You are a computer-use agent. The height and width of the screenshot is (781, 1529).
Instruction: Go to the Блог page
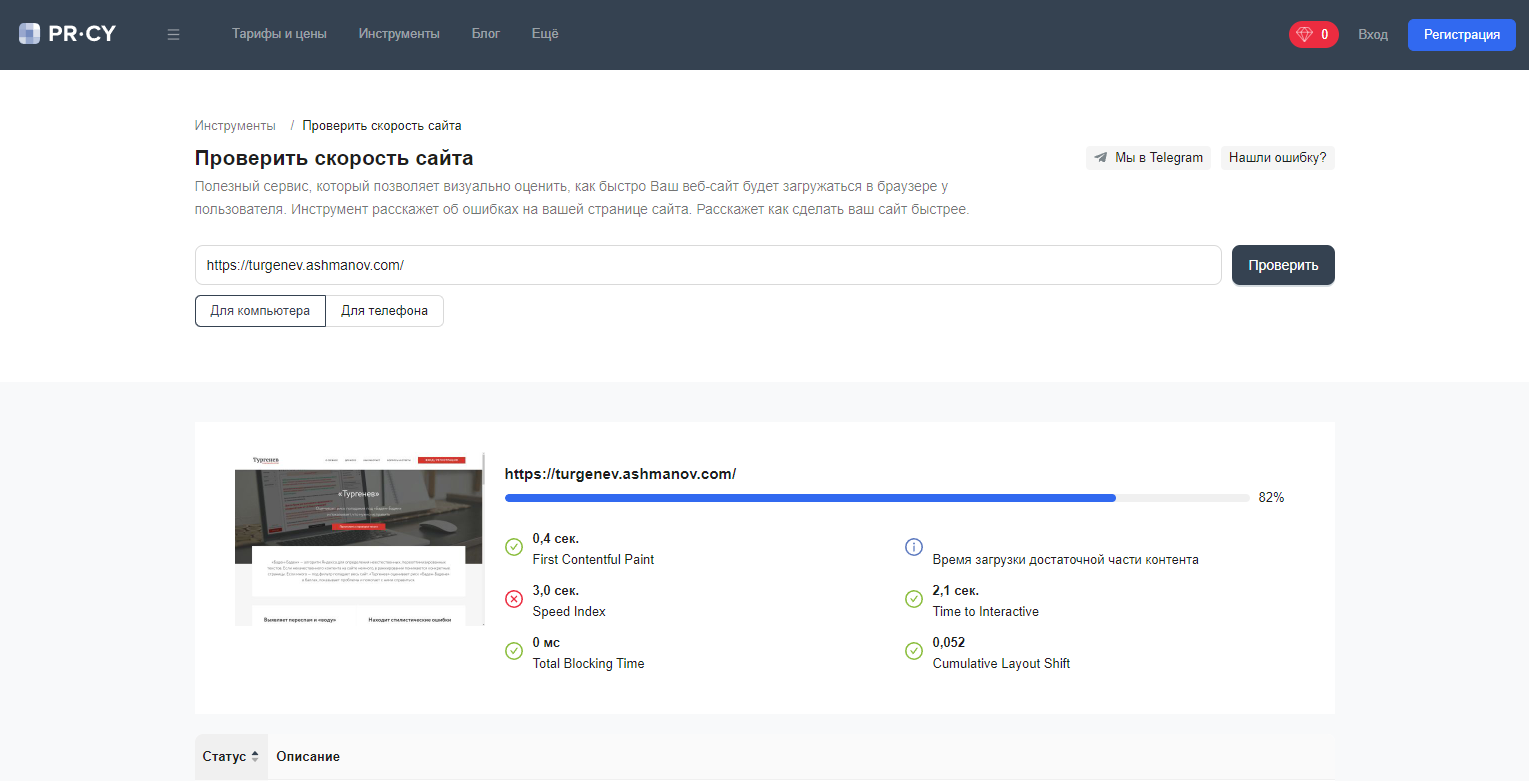[x=486, y=34]
